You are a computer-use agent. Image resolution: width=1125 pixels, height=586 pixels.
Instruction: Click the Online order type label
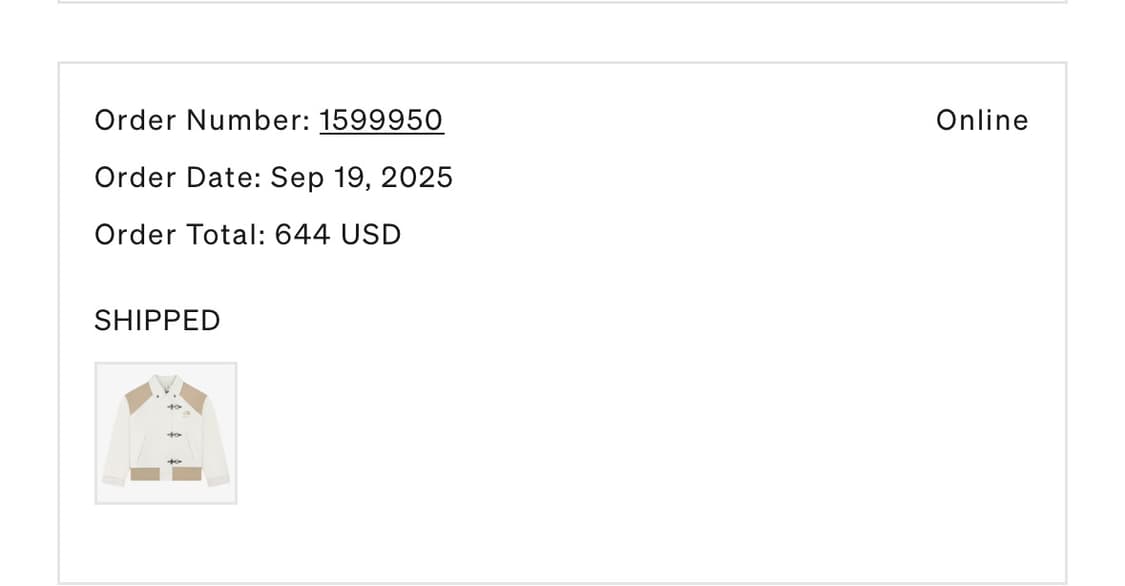[981, 120]
